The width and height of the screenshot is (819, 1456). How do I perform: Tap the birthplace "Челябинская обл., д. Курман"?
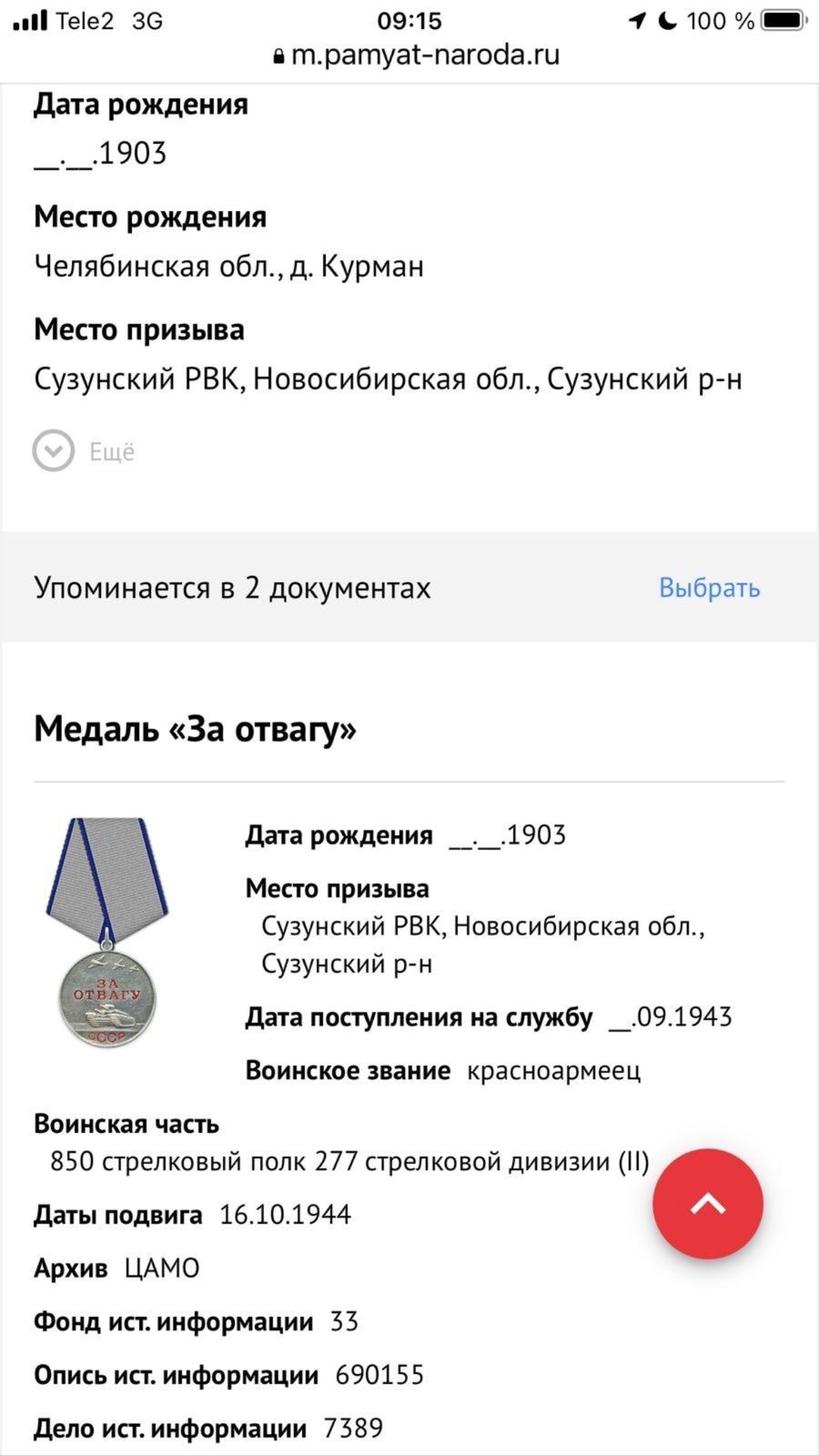(228, 267)
